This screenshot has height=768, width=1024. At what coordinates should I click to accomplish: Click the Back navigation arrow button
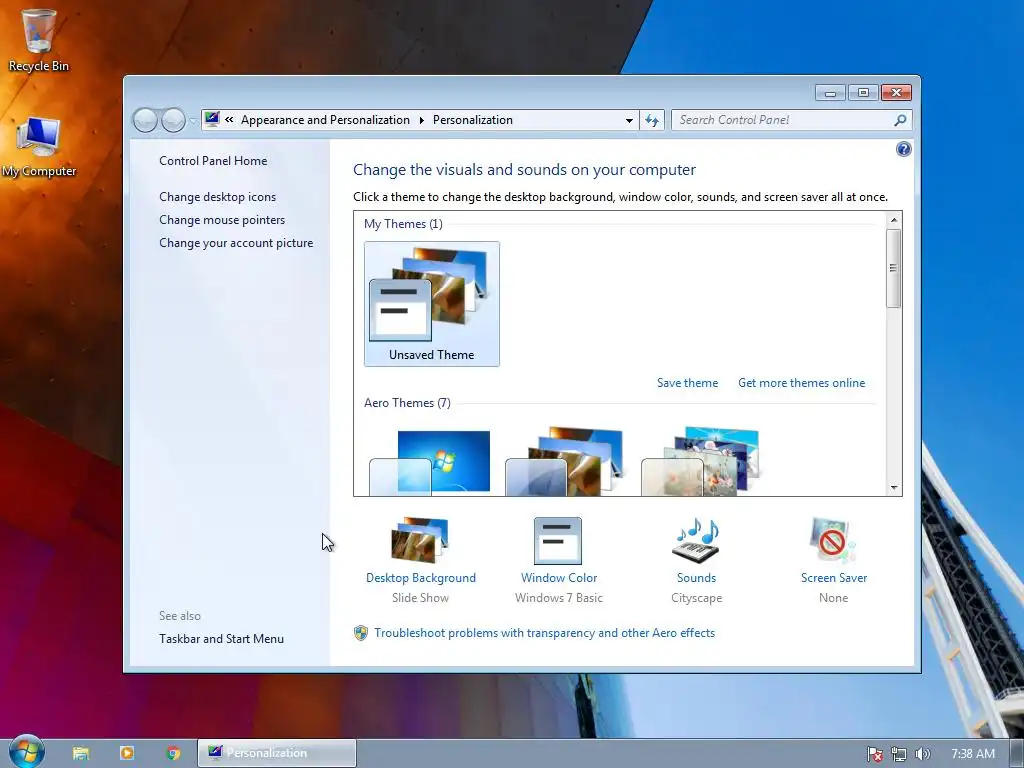145,120
